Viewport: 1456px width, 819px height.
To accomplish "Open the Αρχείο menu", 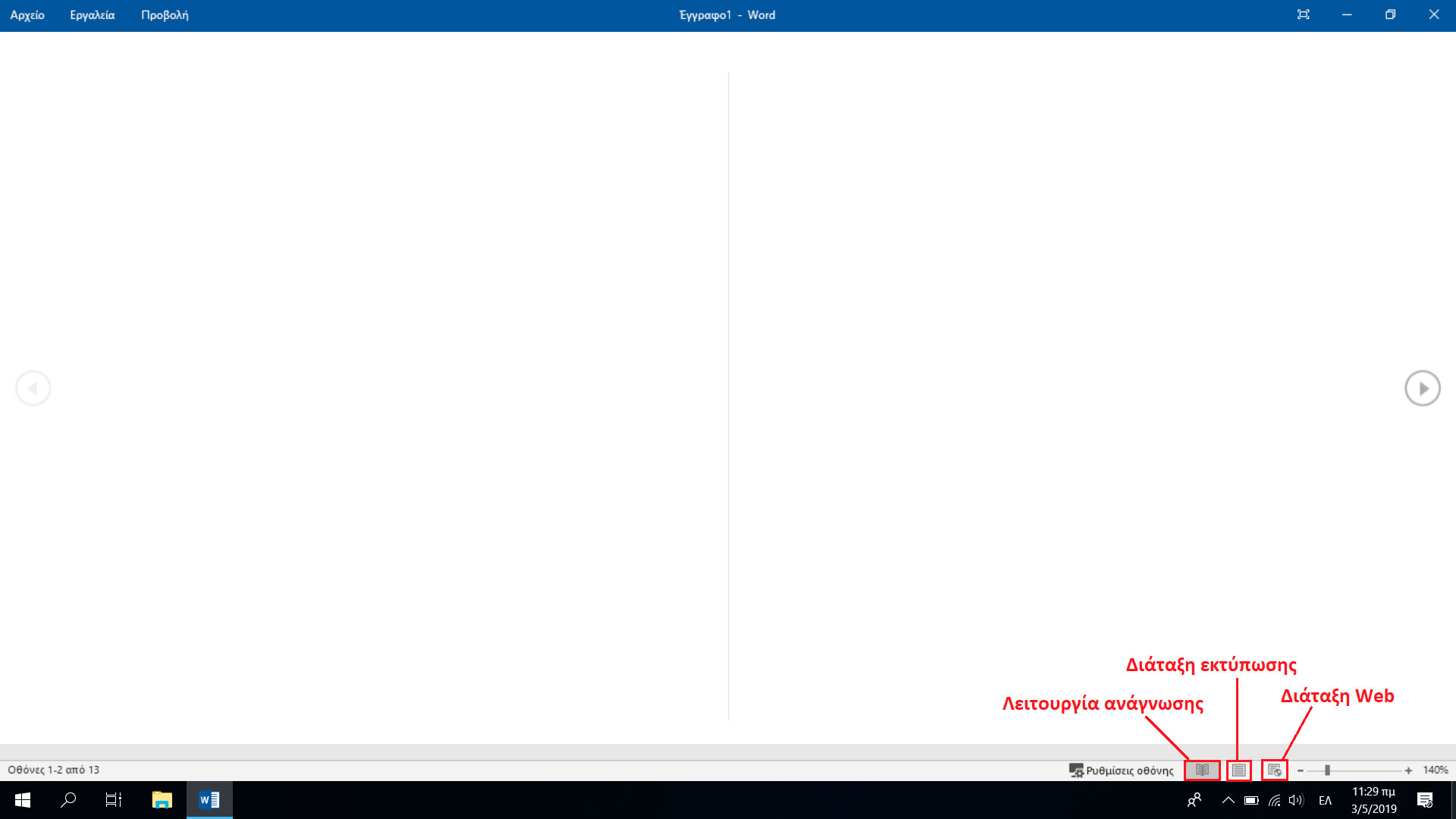I will [27, 15].
